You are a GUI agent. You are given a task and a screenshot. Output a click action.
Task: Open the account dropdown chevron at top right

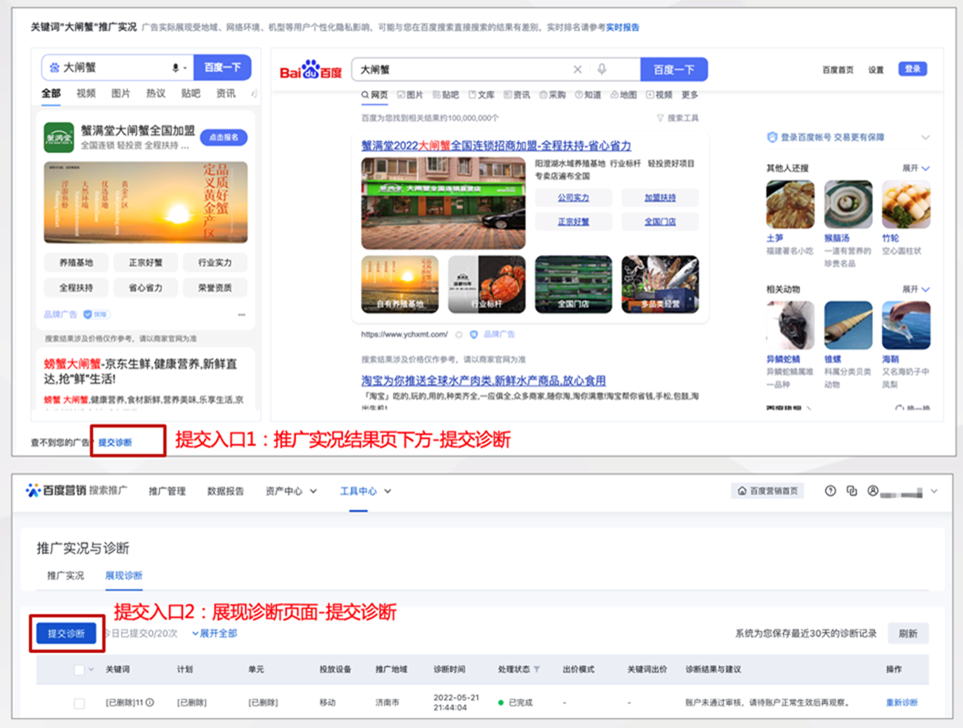tap(934, 491)
